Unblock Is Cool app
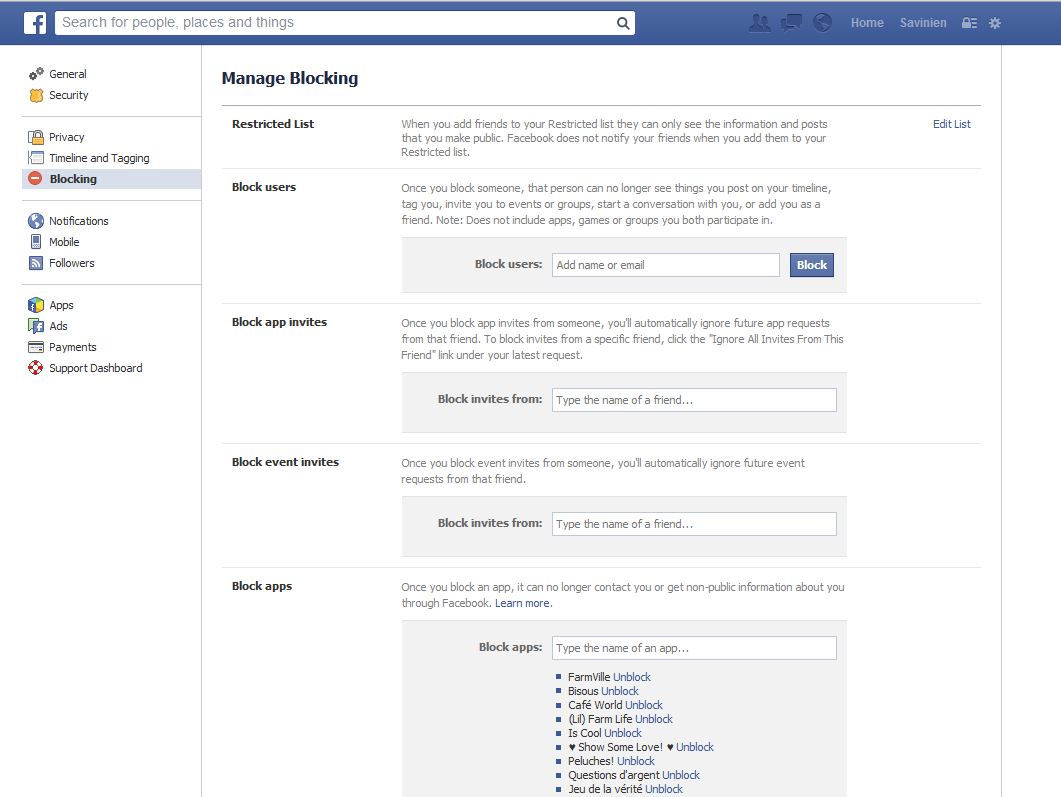The width and height of the screenshot is (1061, 797). 623,733
